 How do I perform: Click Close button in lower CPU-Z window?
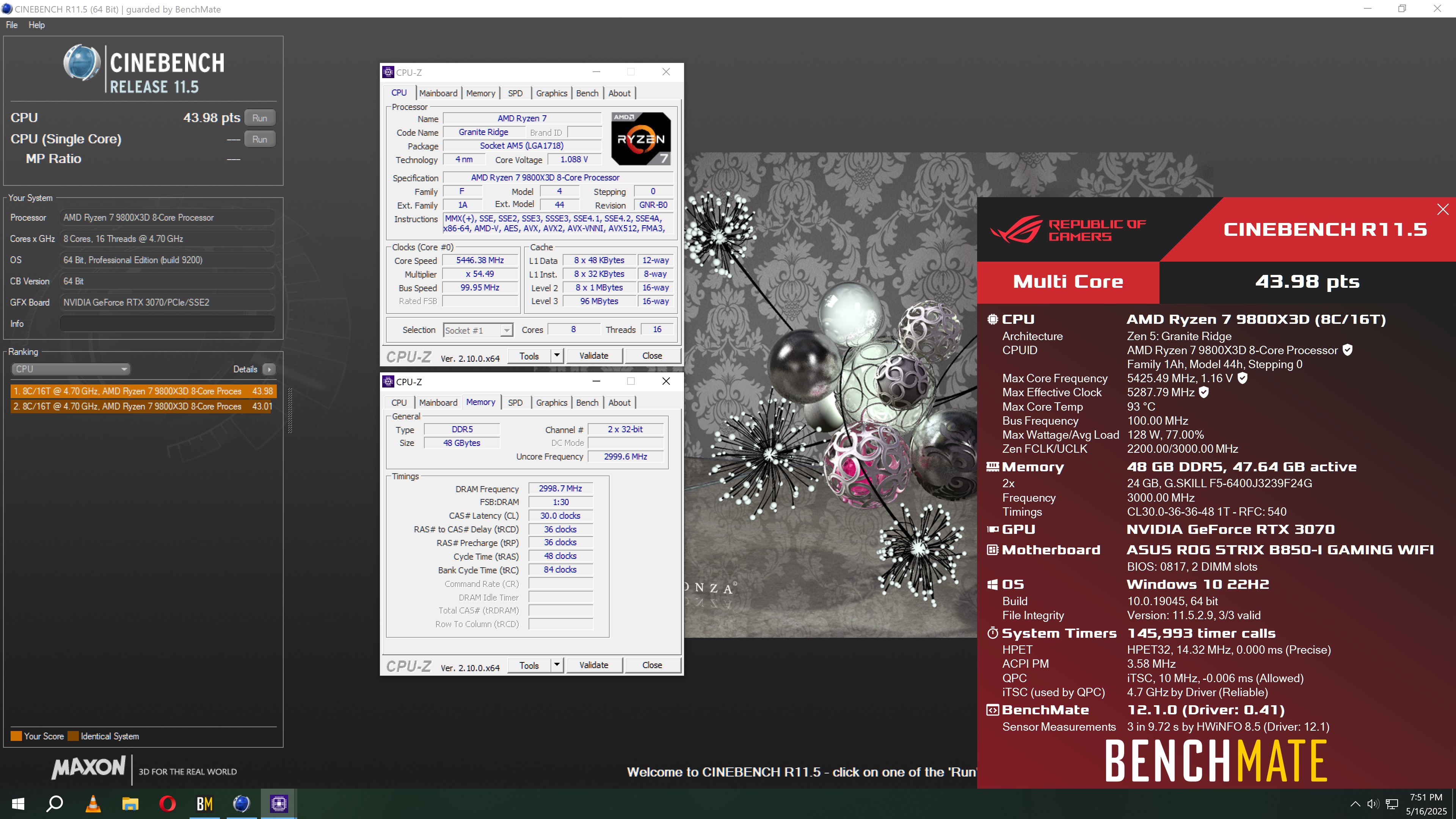[652, 665]
